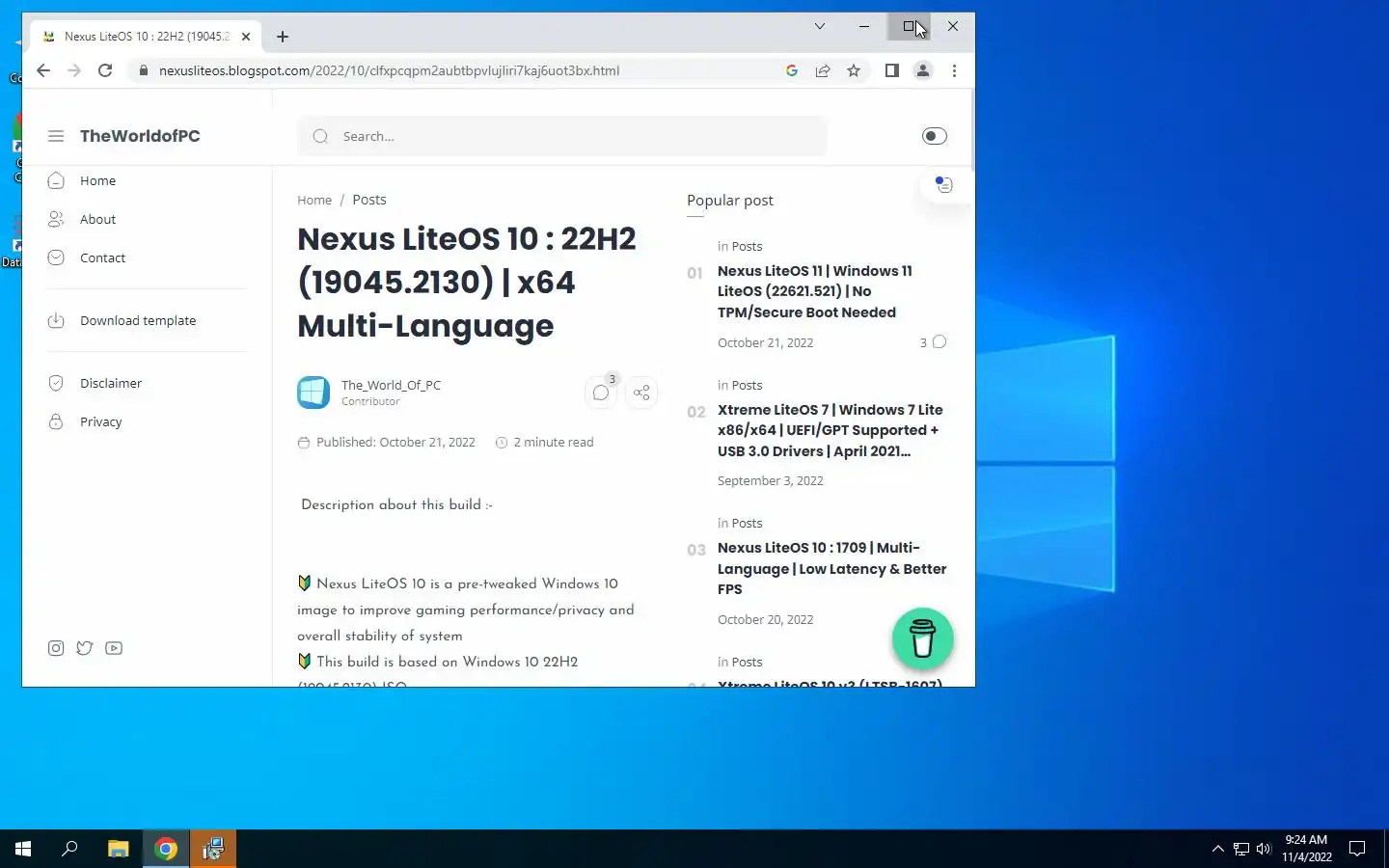
Task: Toggle dark mode switch
Action: click(x=935, y=136)
